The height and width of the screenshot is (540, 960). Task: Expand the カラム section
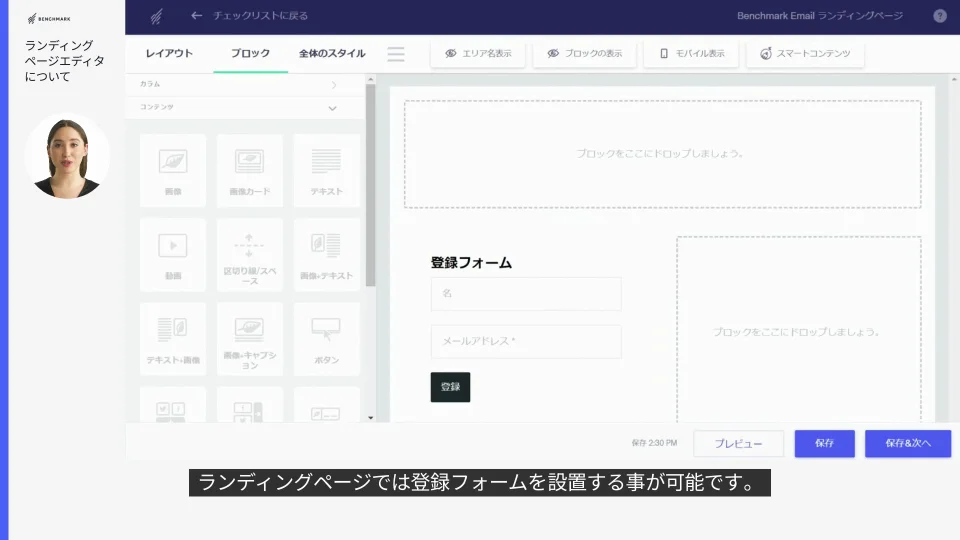click(245, 84)
